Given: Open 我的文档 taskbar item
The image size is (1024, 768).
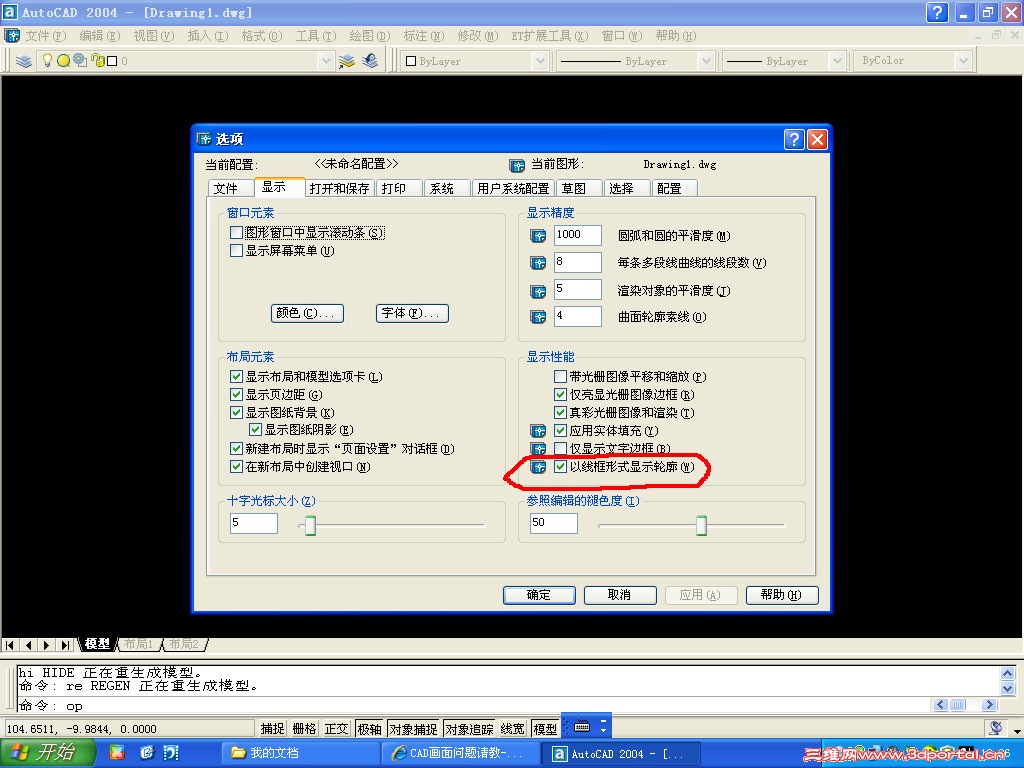Looking at the screenshot, I should tap(300, 753).
